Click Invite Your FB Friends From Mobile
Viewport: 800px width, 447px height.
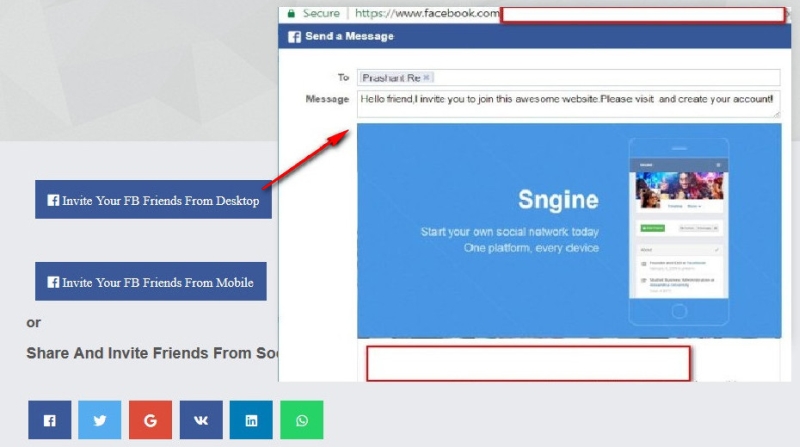point(151,281)
